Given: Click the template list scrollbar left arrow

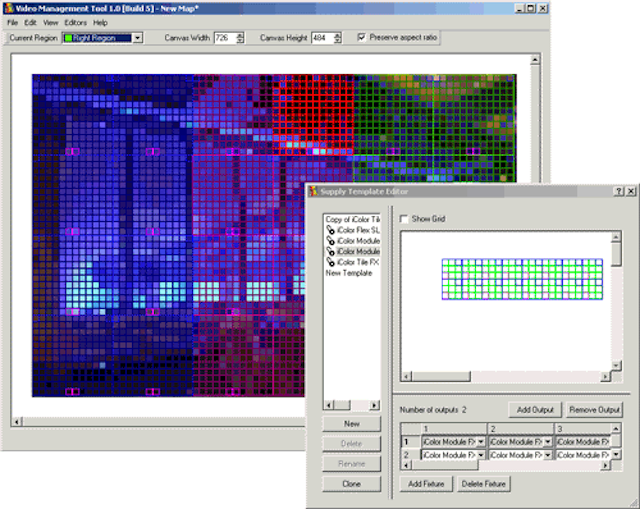Looking at the screenshot, I should coord(329,405).
